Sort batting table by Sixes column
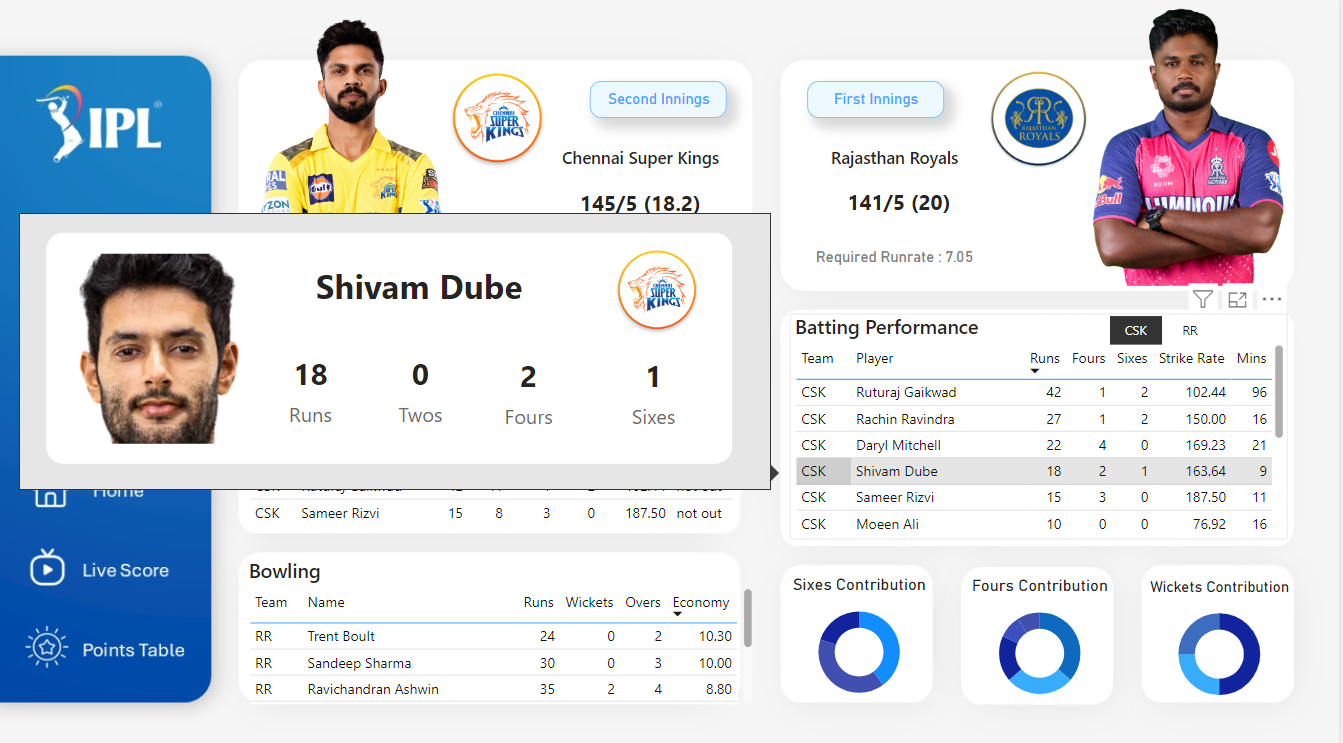 [x=1132, y=358]
